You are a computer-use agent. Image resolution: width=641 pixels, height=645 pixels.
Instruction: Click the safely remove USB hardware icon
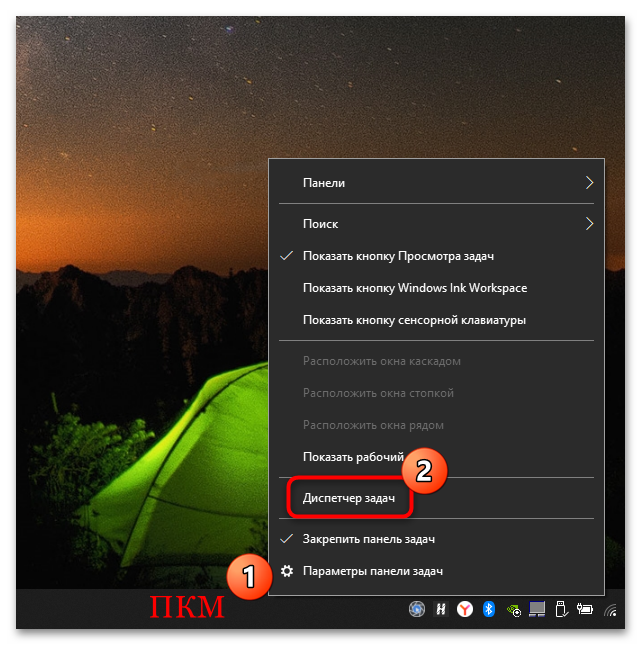[561, 608]
